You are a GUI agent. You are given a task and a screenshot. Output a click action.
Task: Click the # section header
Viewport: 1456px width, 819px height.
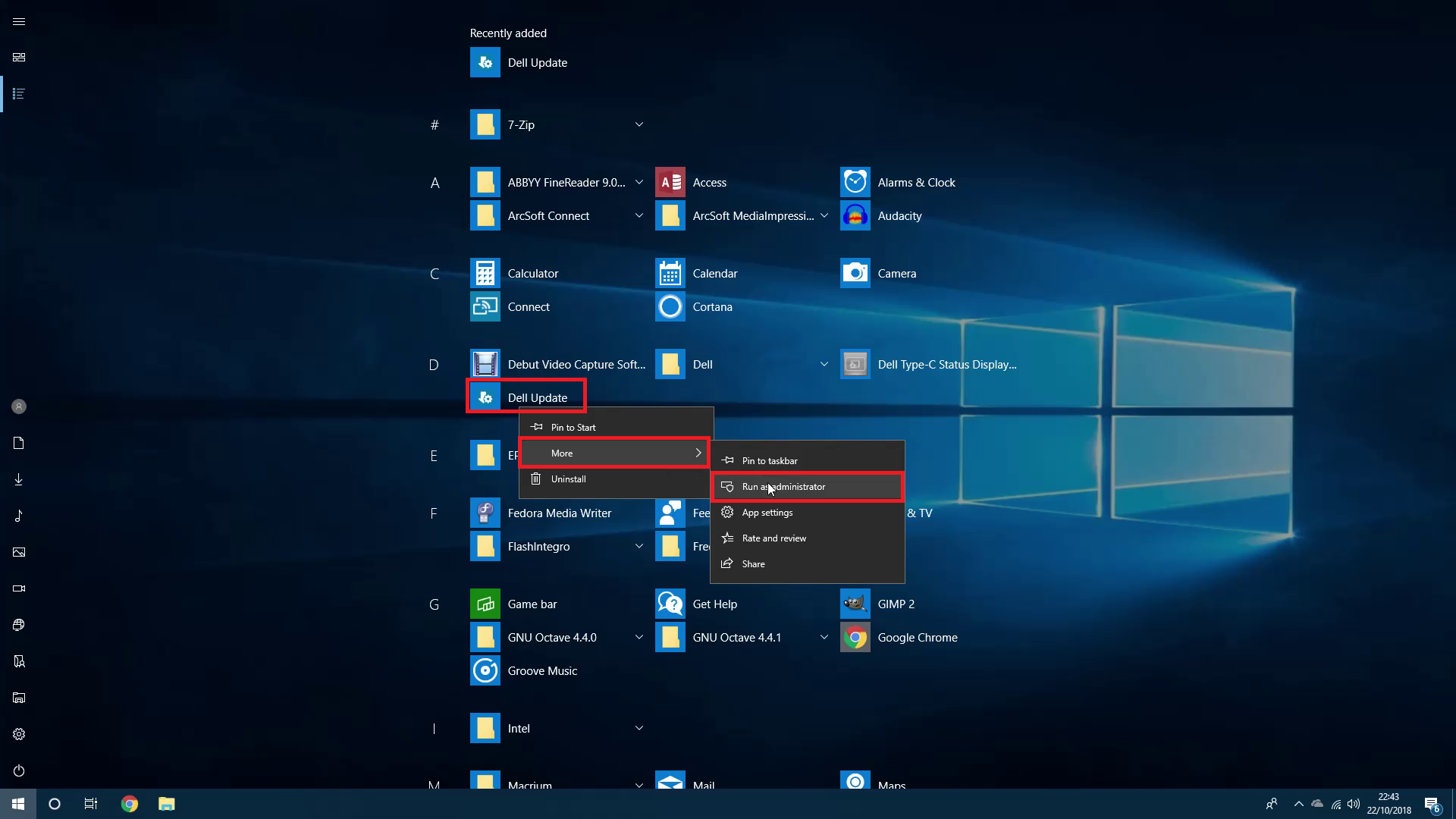click(435, 125)
